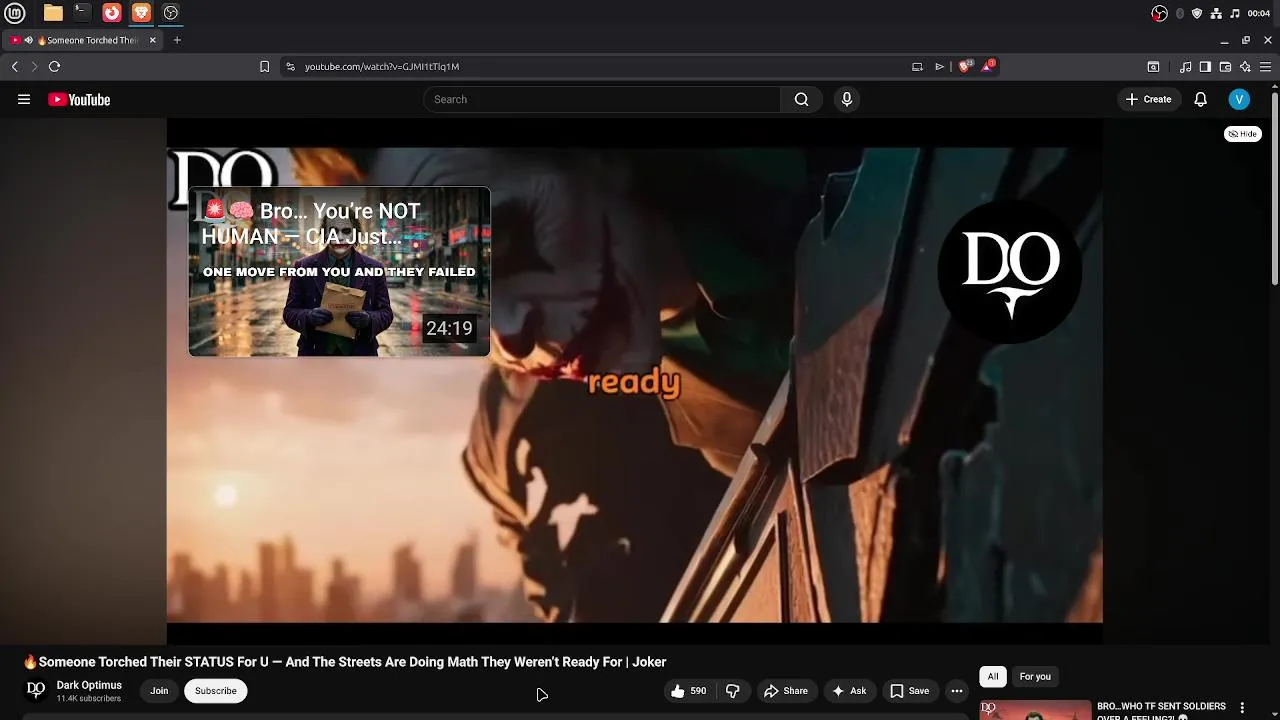Image resolution: width=1280 pixels, height=720 pixels.
Task: Open the YouTube guide hamburger menu
Action: pos(24,99)
